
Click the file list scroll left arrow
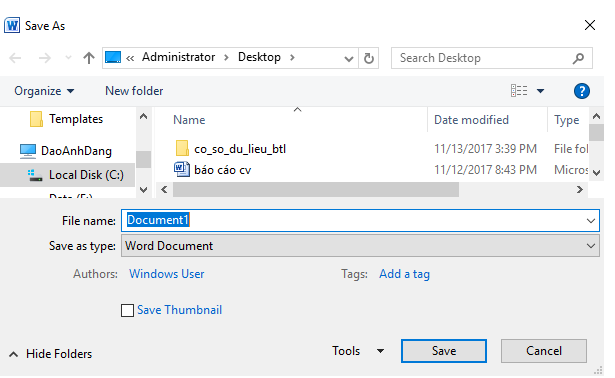point(164,190)
